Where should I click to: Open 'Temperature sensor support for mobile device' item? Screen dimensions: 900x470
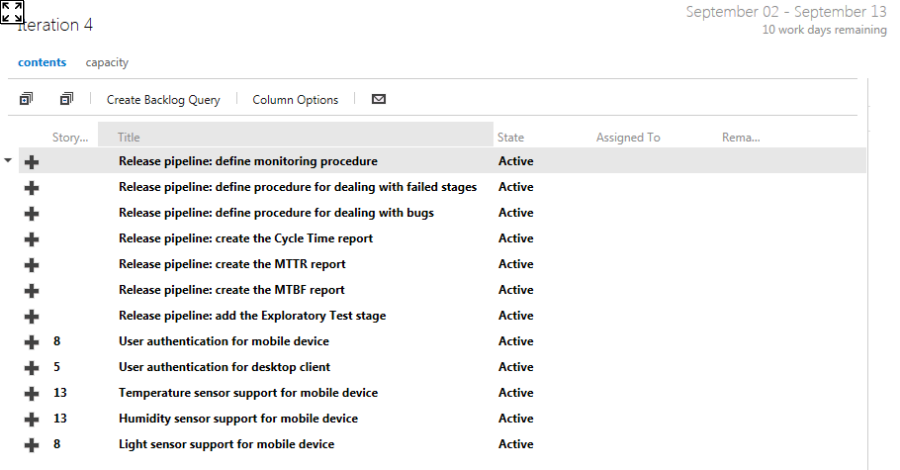[x=248, y=393]
